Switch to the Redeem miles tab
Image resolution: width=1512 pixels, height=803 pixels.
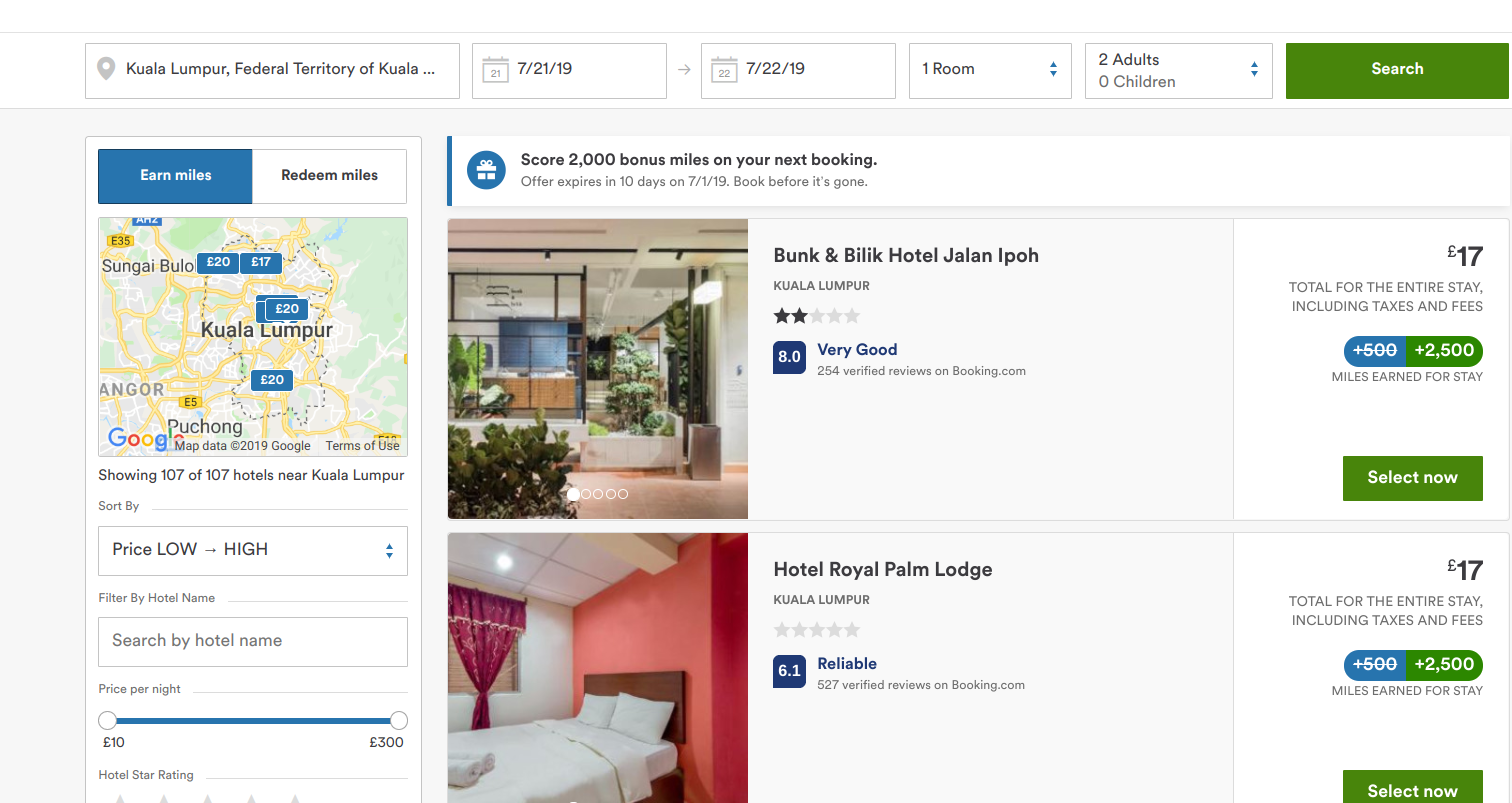tap(329, 176)
